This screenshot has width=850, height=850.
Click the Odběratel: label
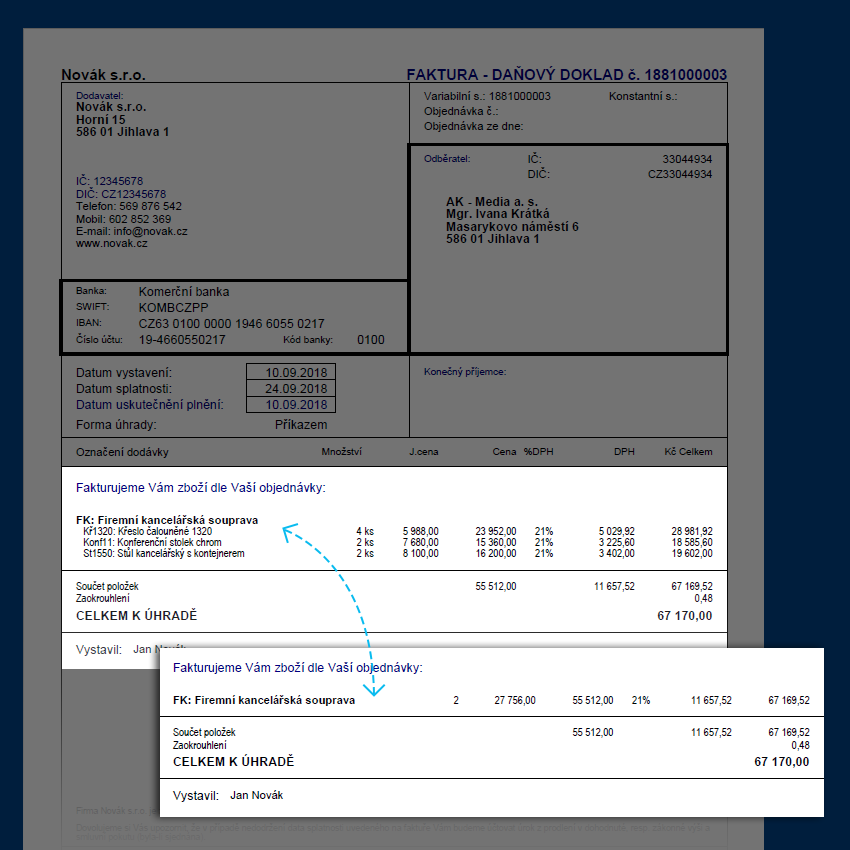(x=447, y=159)
